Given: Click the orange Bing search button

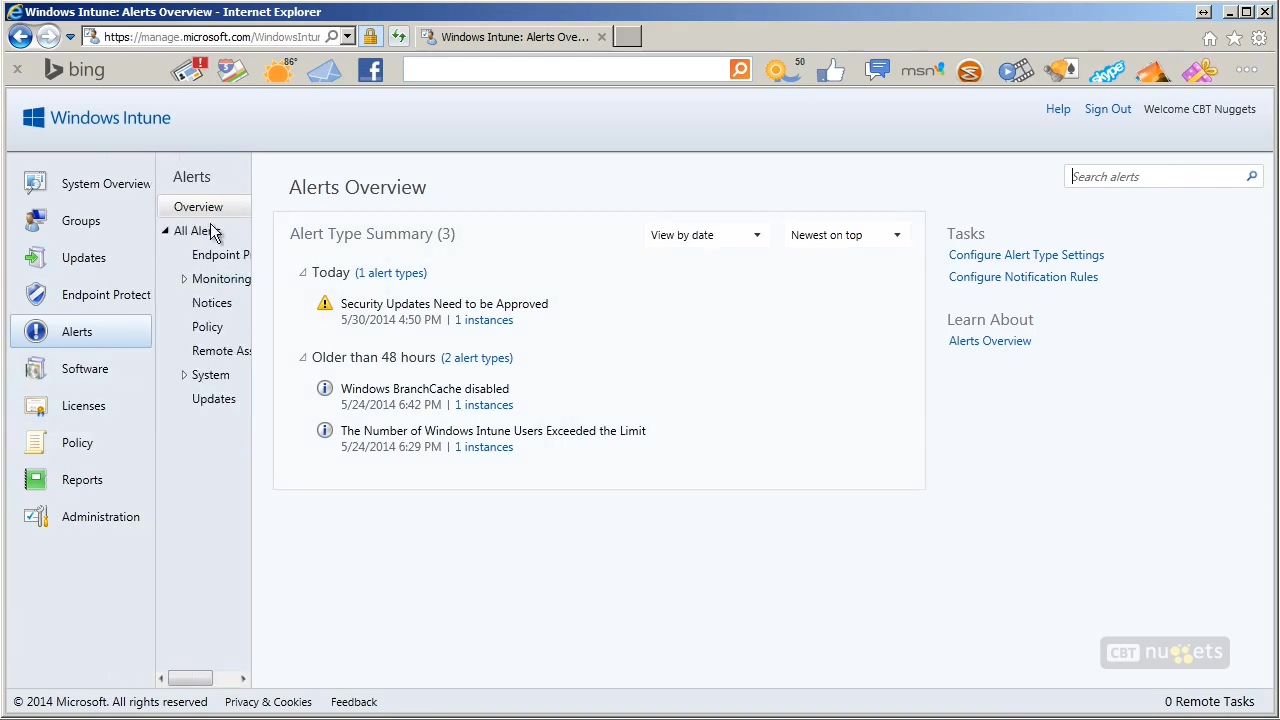Looking at the screenshot, I should [740, 69].
